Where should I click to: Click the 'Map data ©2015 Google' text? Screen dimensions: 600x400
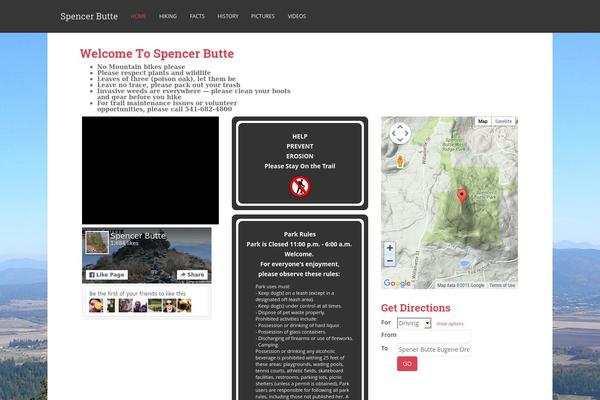click(x=460, y=285)
